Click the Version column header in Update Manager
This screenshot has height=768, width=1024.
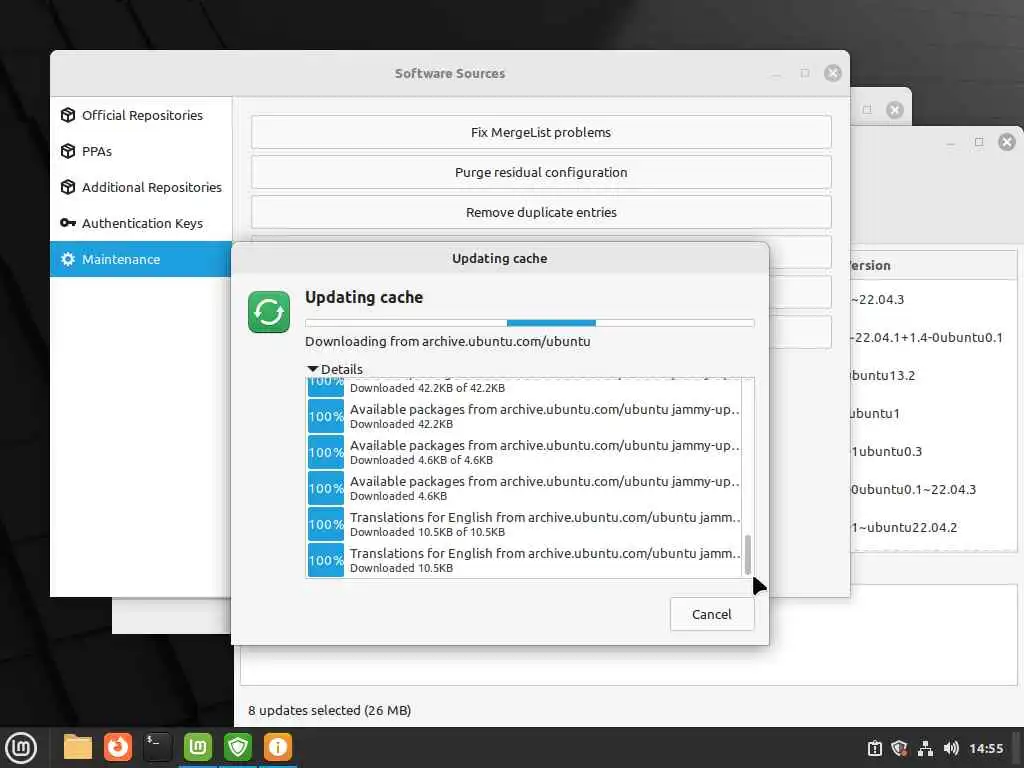(x=934, y=265)
